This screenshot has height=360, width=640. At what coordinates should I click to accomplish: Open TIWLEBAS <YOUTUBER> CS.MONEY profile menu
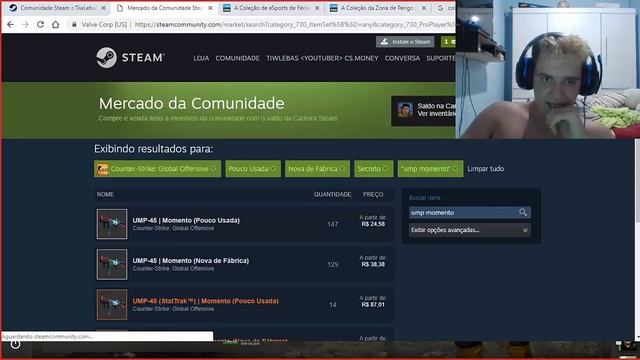pos(322,58)
